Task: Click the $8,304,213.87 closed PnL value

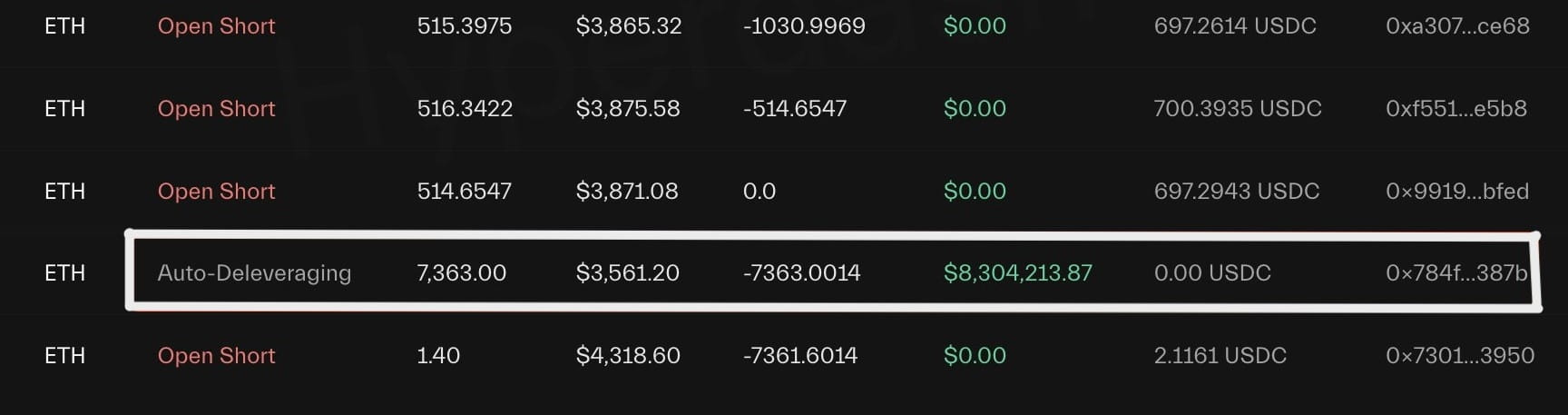Action: tap(1017, 273)
